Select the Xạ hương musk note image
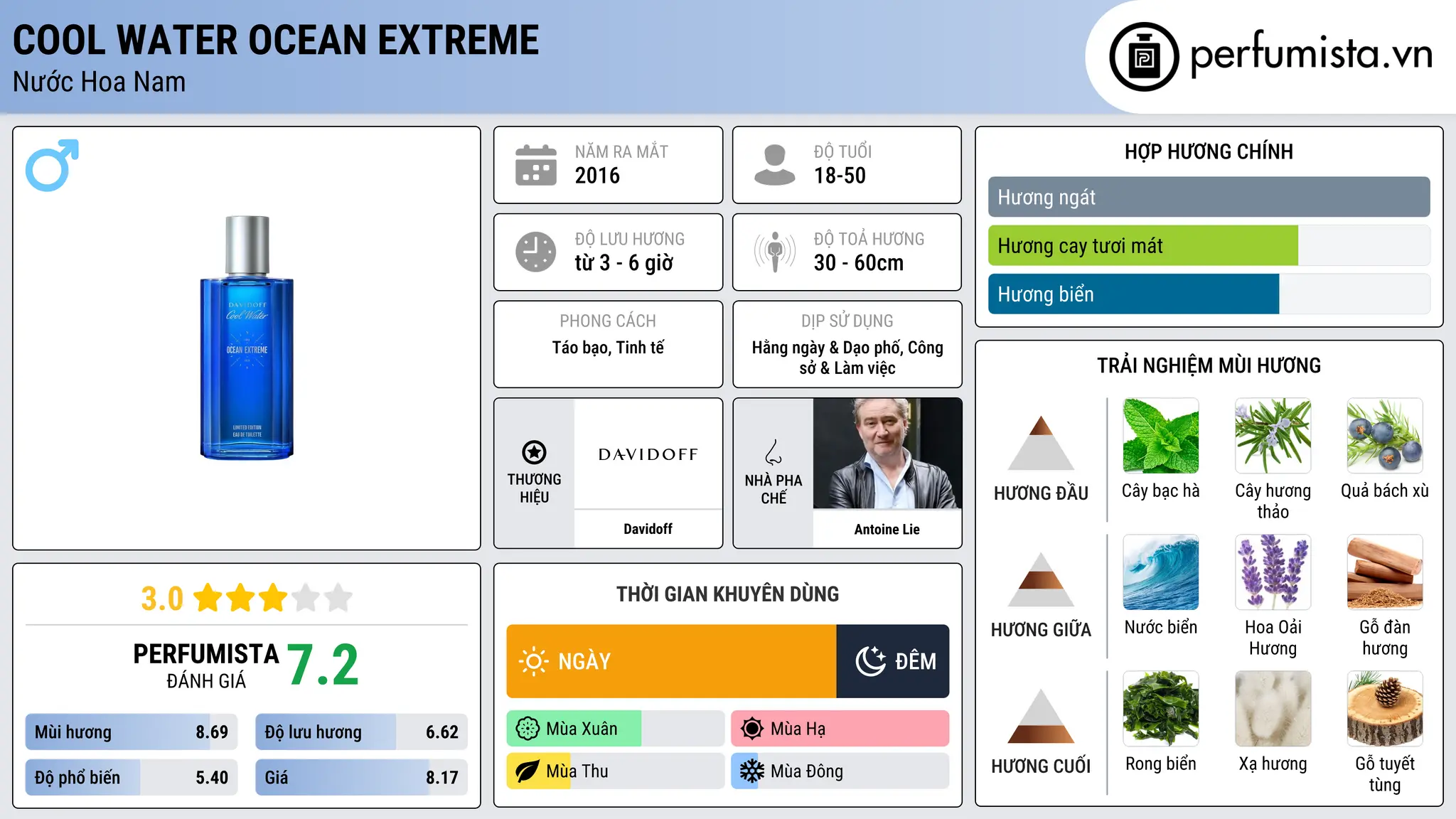 click(x=1273, y=709)
